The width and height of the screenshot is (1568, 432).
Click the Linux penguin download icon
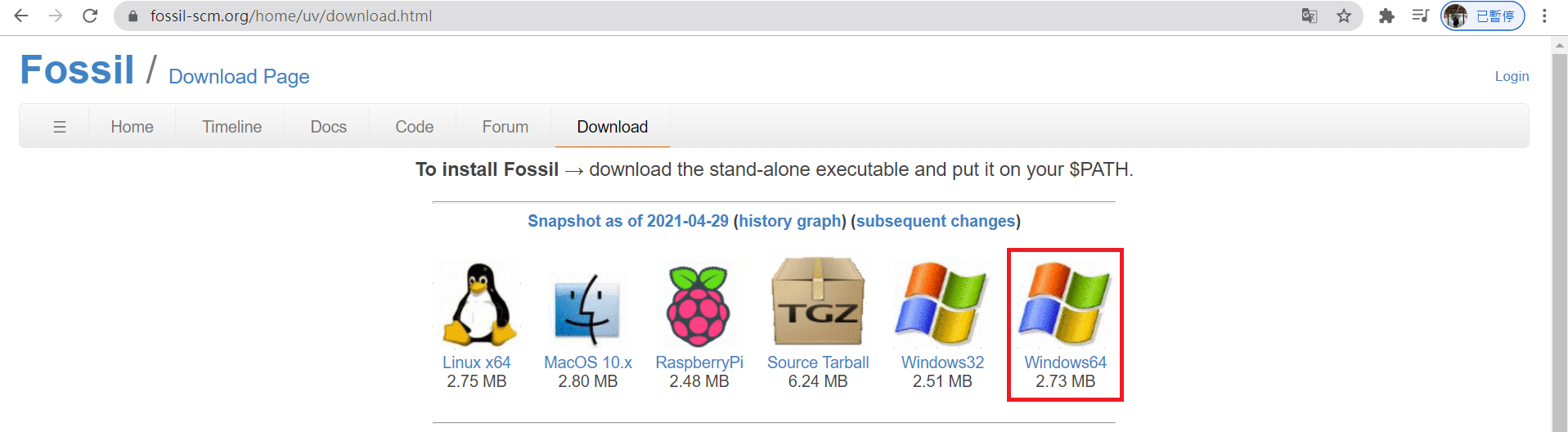click(479, 304)
